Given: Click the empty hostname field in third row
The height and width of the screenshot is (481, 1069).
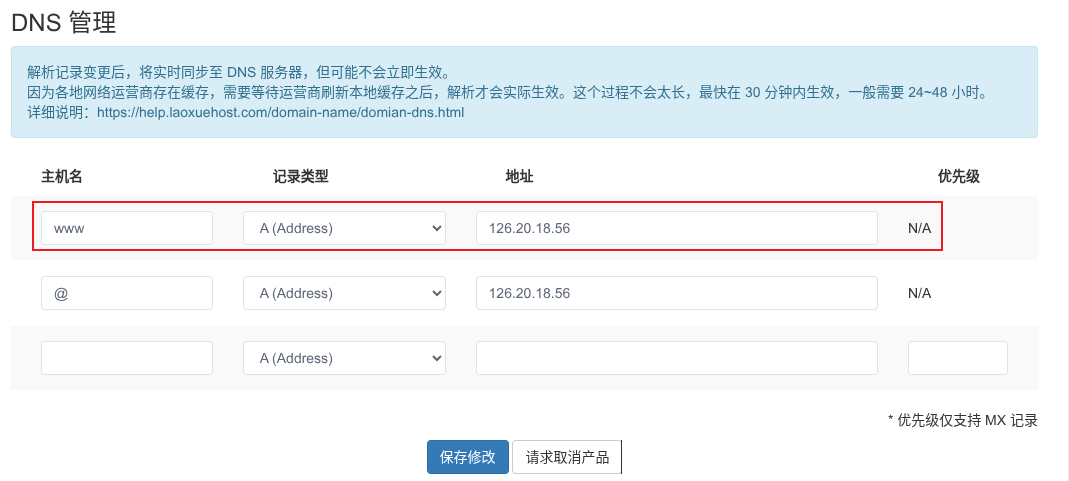Looking at the screenshot, I should (126, 358).
